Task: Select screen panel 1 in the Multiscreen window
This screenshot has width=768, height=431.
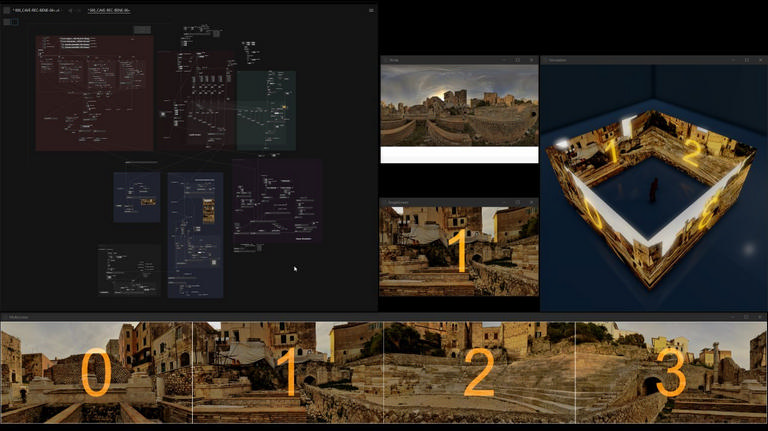Action: [288, 372]
